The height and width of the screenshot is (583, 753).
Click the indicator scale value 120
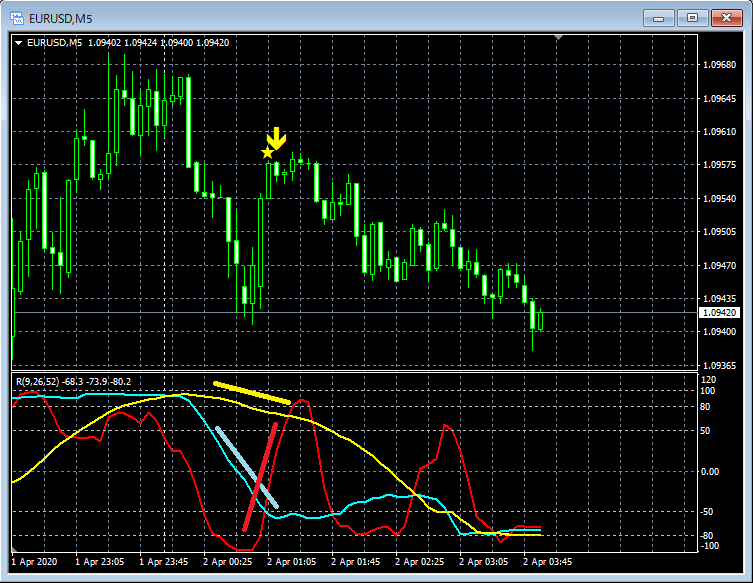tap(708, 379)
